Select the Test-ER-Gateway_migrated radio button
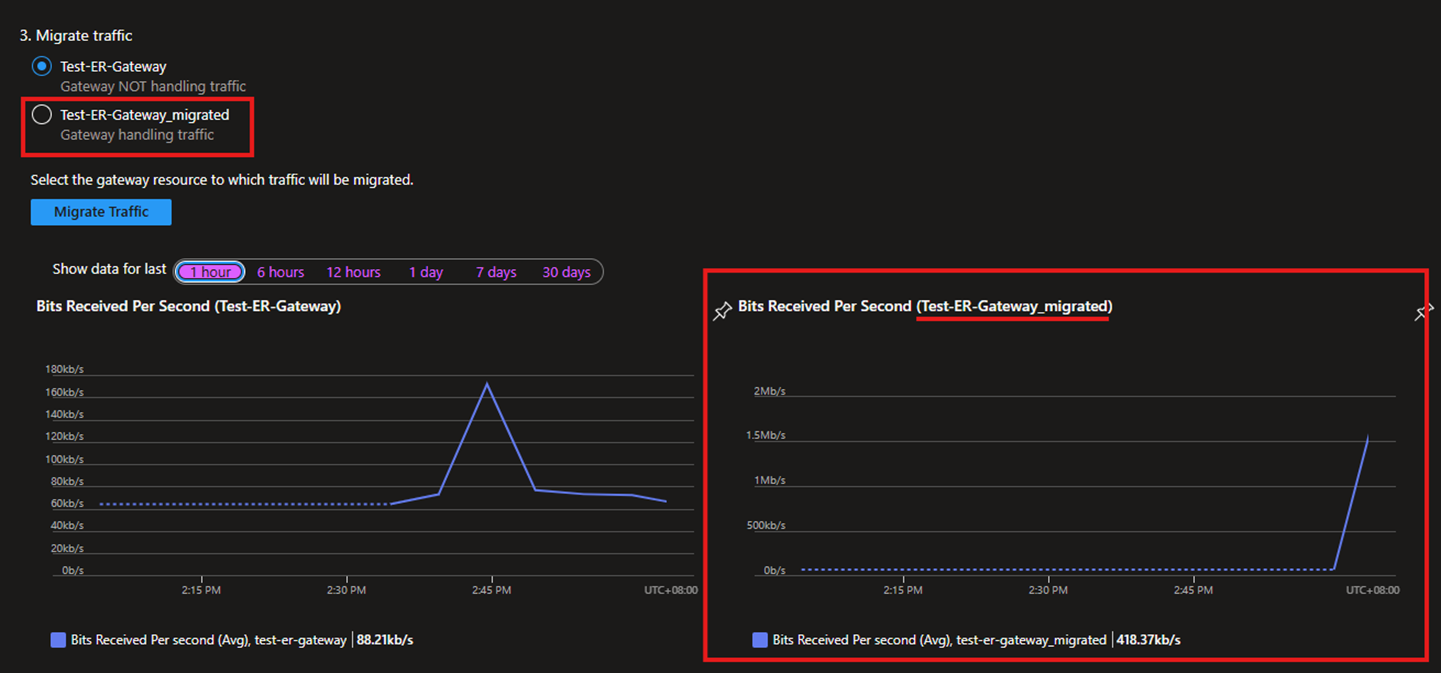The width and height of the screenshot is (1441, 673). [41, 115]
